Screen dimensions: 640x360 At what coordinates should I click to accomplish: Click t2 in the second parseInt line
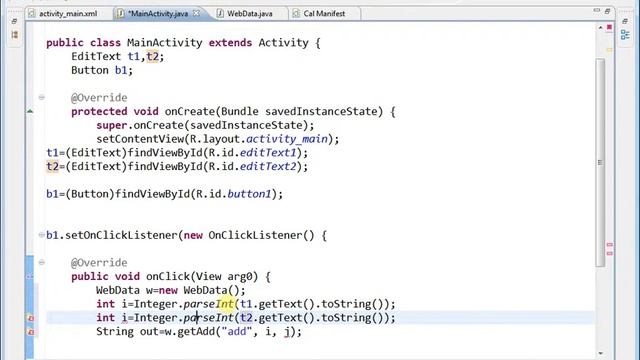pyautogui.click(x=246, y=318)
